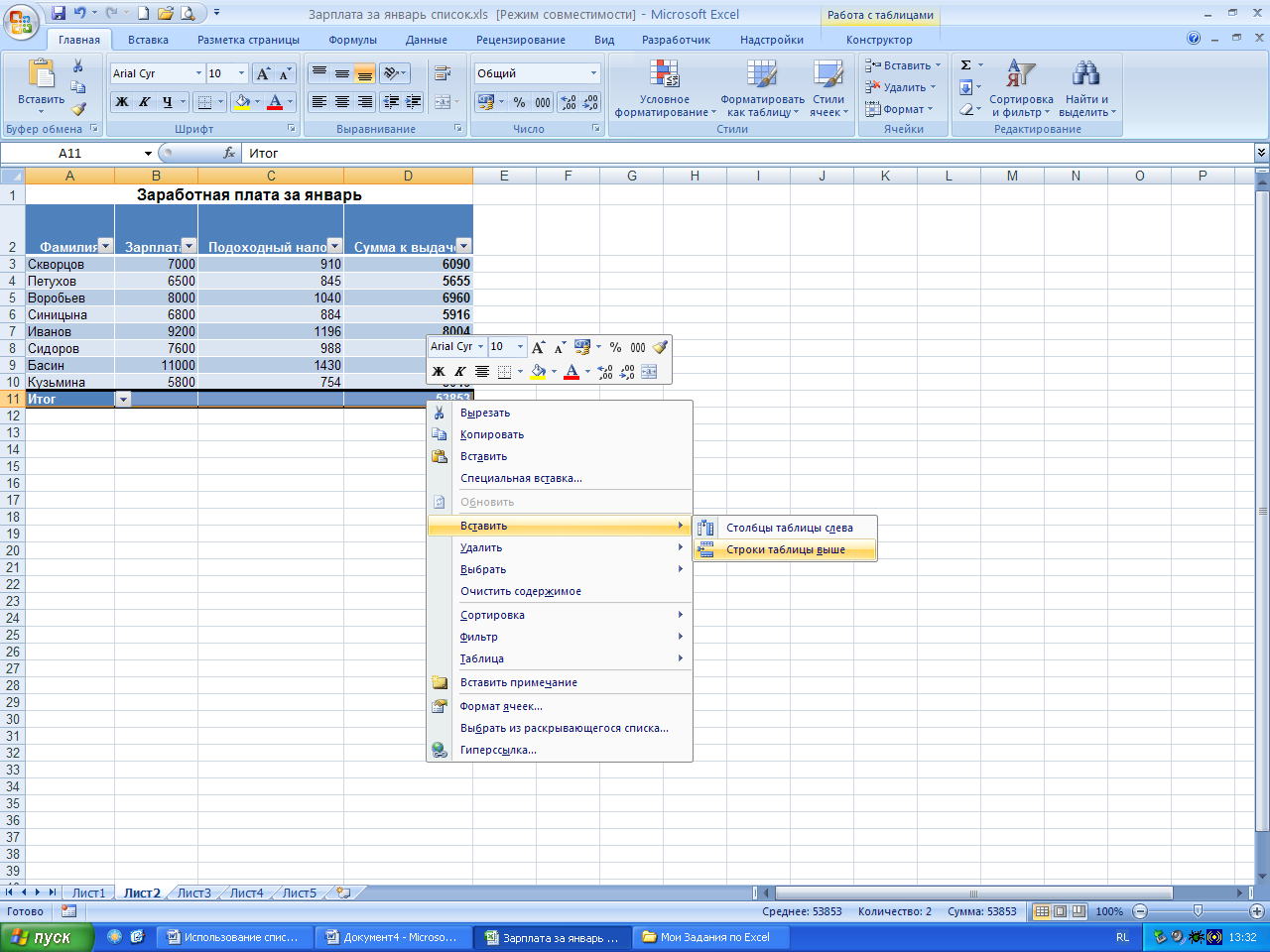The width and height of the screenshot is (1270, 952).
Task: Toggle italic in the mini toolbar
Action: [x=460, y=372]
